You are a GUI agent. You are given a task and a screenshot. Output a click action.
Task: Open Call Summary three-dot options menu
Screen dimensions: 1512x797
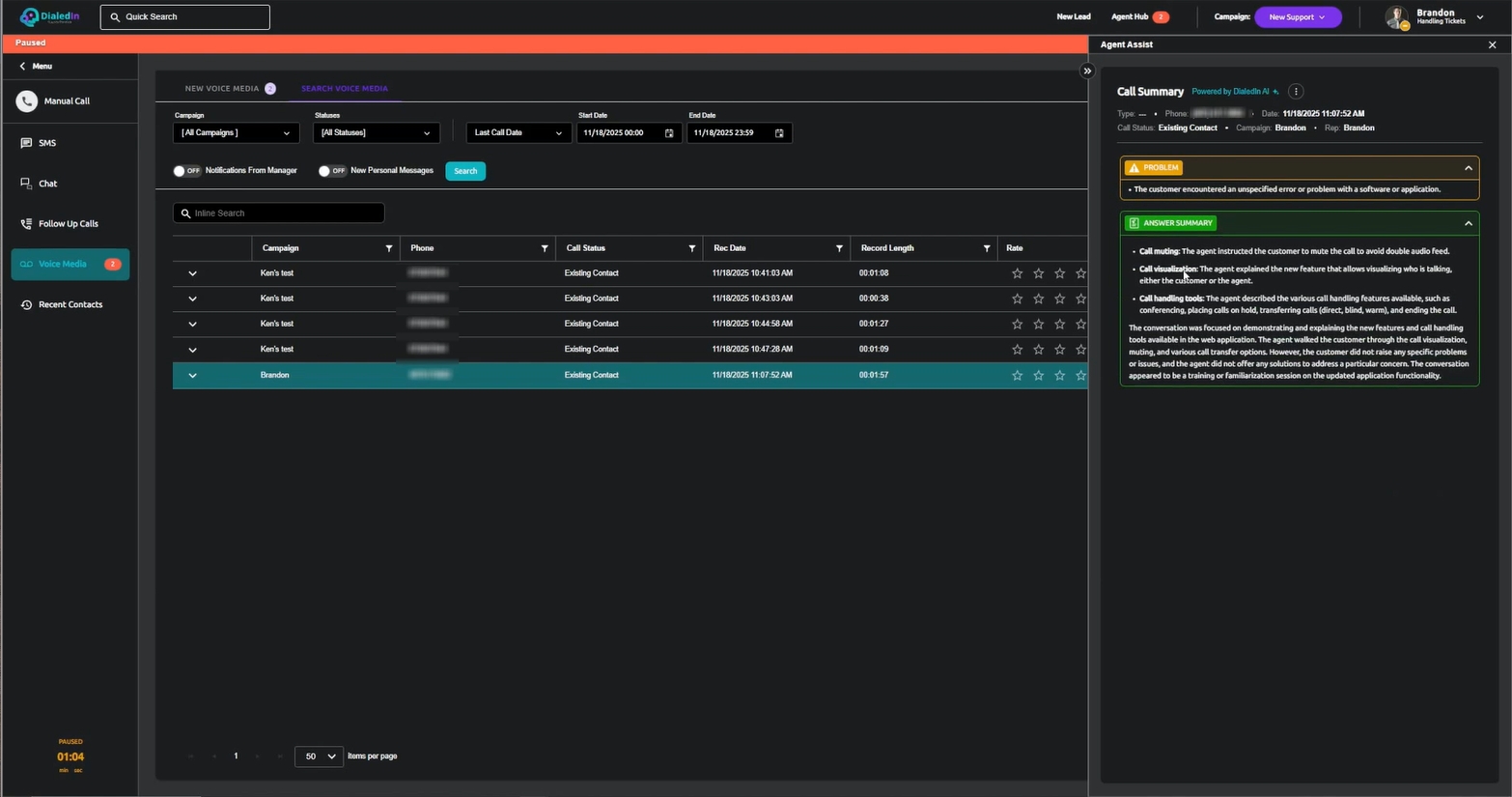point(1296,92)
